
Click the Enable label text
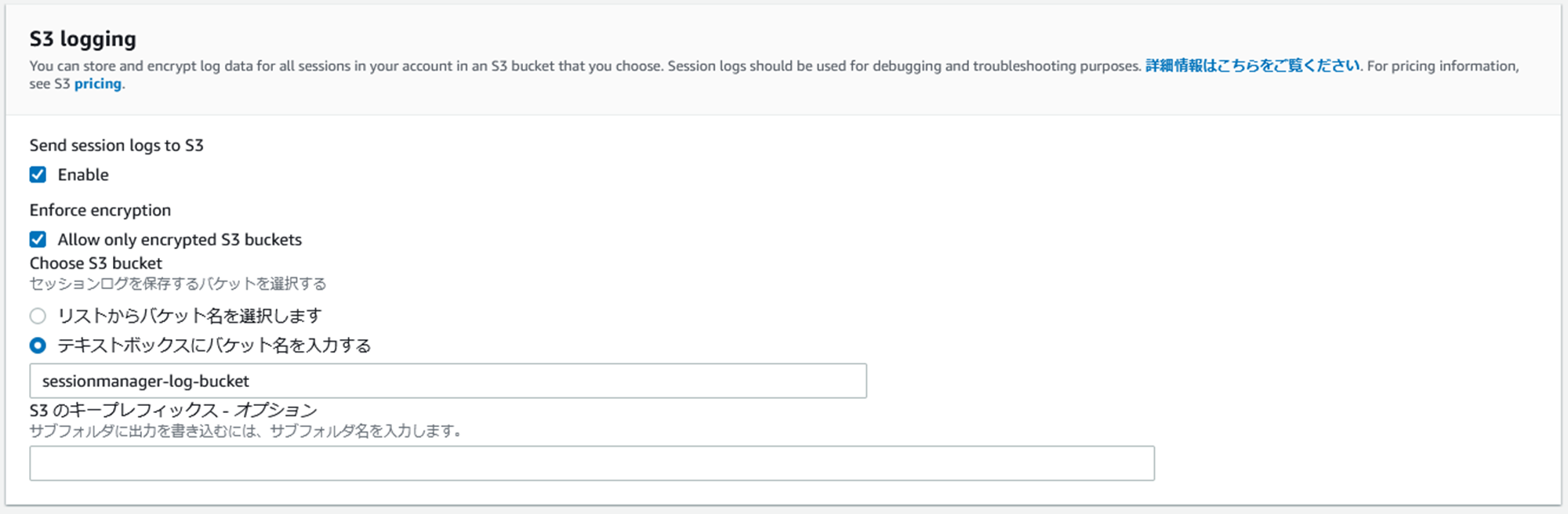pyautogui.click(x=83, y=175)
